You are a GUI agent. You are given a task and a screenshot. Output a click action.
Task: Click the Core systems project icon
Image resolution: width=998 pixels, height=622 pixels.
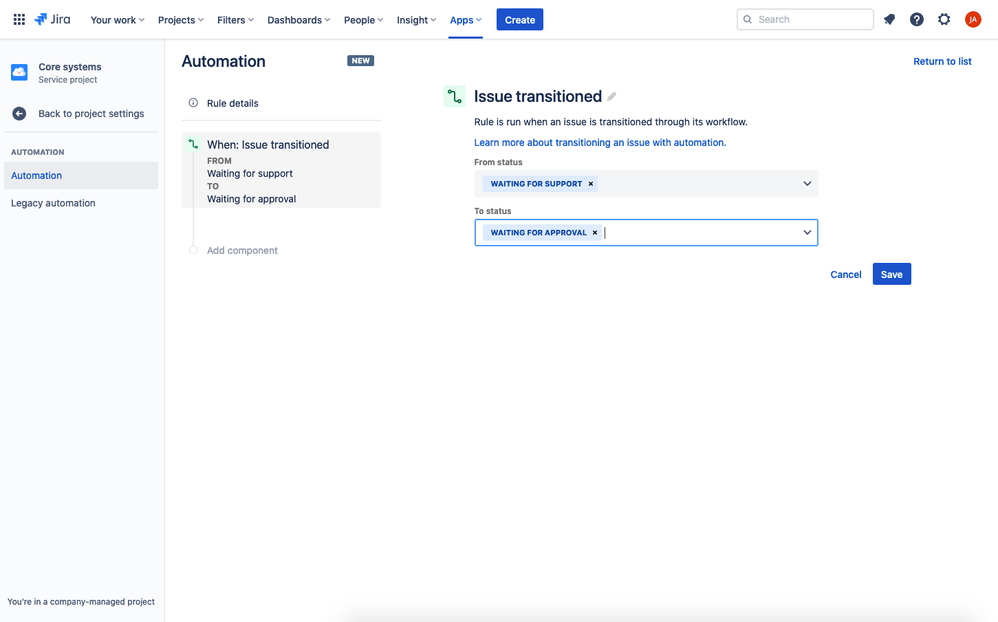click(19, 73)
